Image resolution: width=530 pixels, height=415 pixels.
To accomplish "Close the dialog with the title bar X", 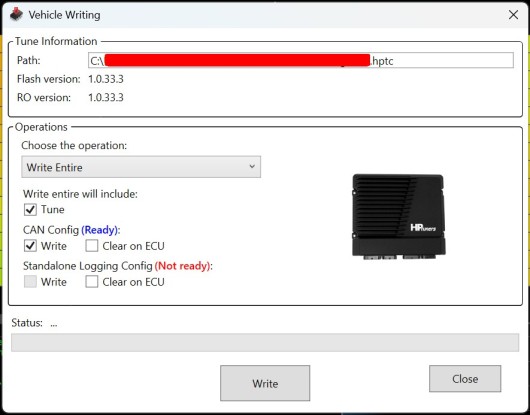I will pyautogui.click(x=513, y=15).
